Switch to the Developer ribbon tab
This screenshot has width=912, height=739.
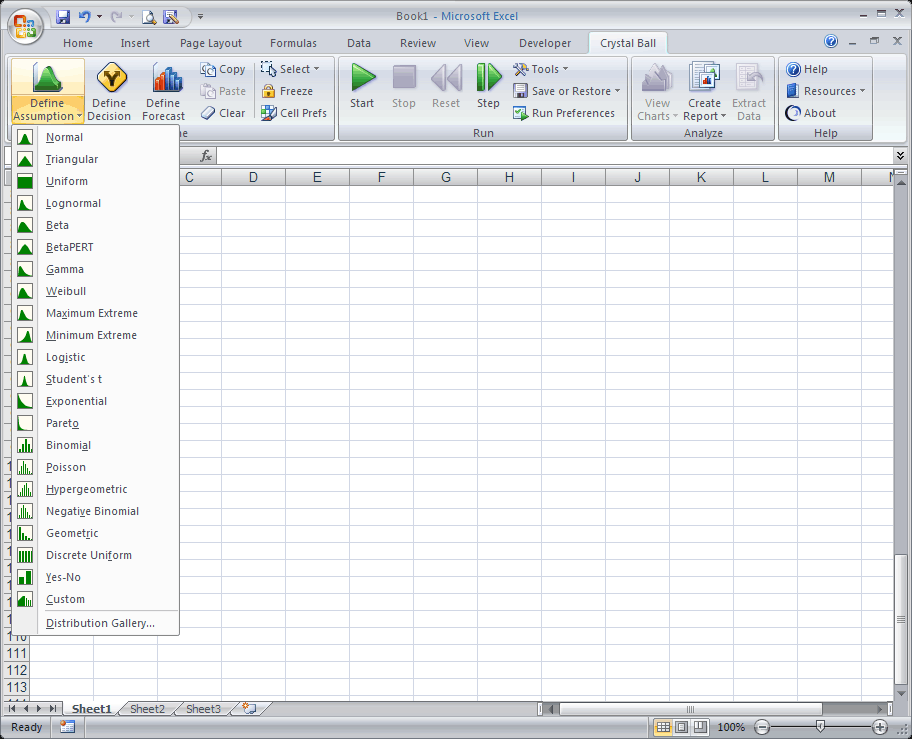(545, 43)
